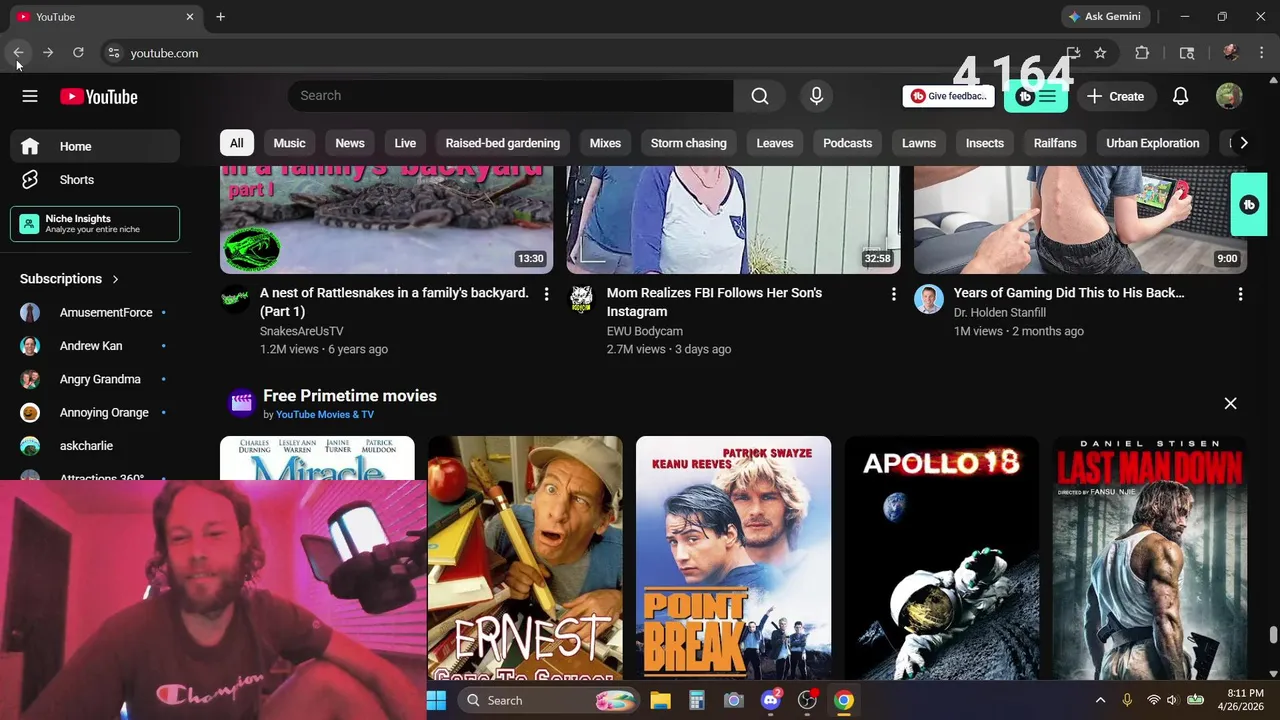The image size is (1280, 720).
Task: Show more filter chips with right arrow
Action: 1243,143
